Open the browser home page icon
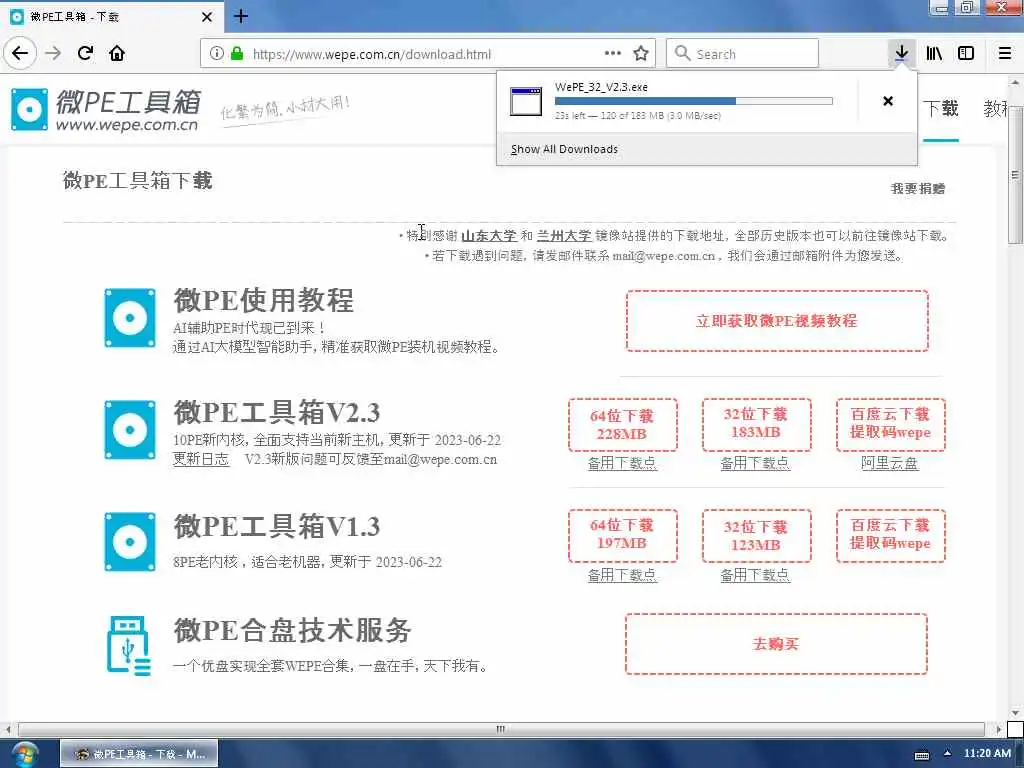Viewport: 1024px width, 768px height. coord(117,53)
